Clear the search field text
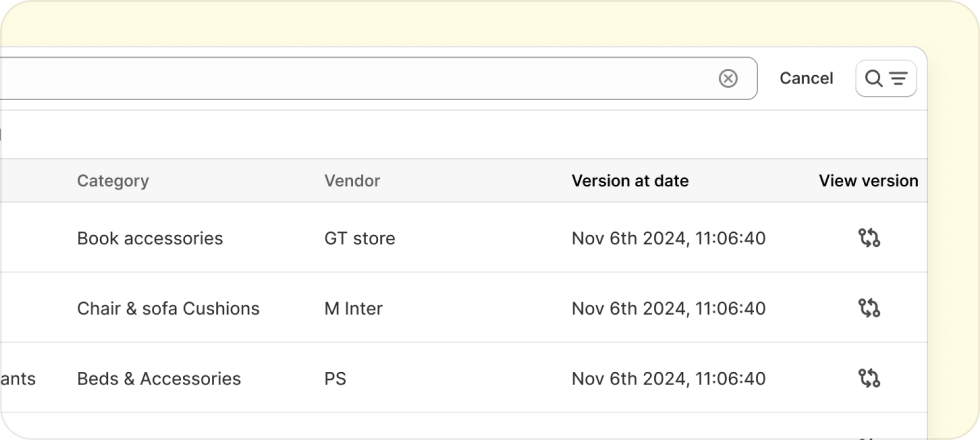This screenshot has width=980, height=440. point(728,78)
